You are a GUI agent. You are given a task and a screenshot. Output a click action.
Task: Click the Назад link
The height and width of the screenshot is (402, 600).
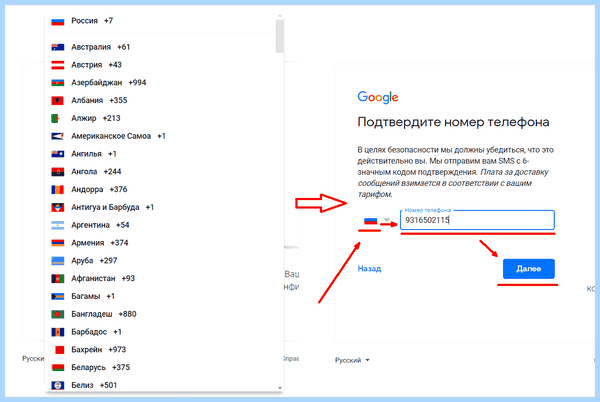[369, 269]
